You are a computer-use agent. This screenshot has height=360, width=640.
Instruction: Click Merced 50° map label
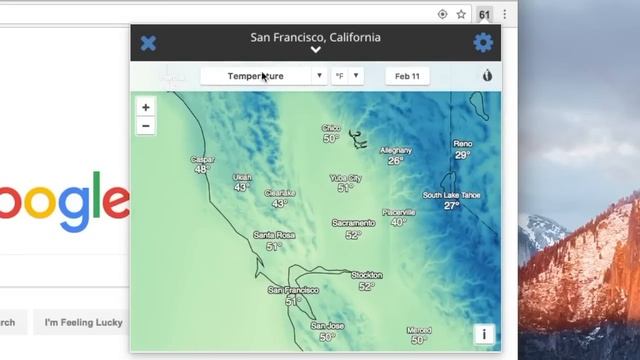(419, 335)
